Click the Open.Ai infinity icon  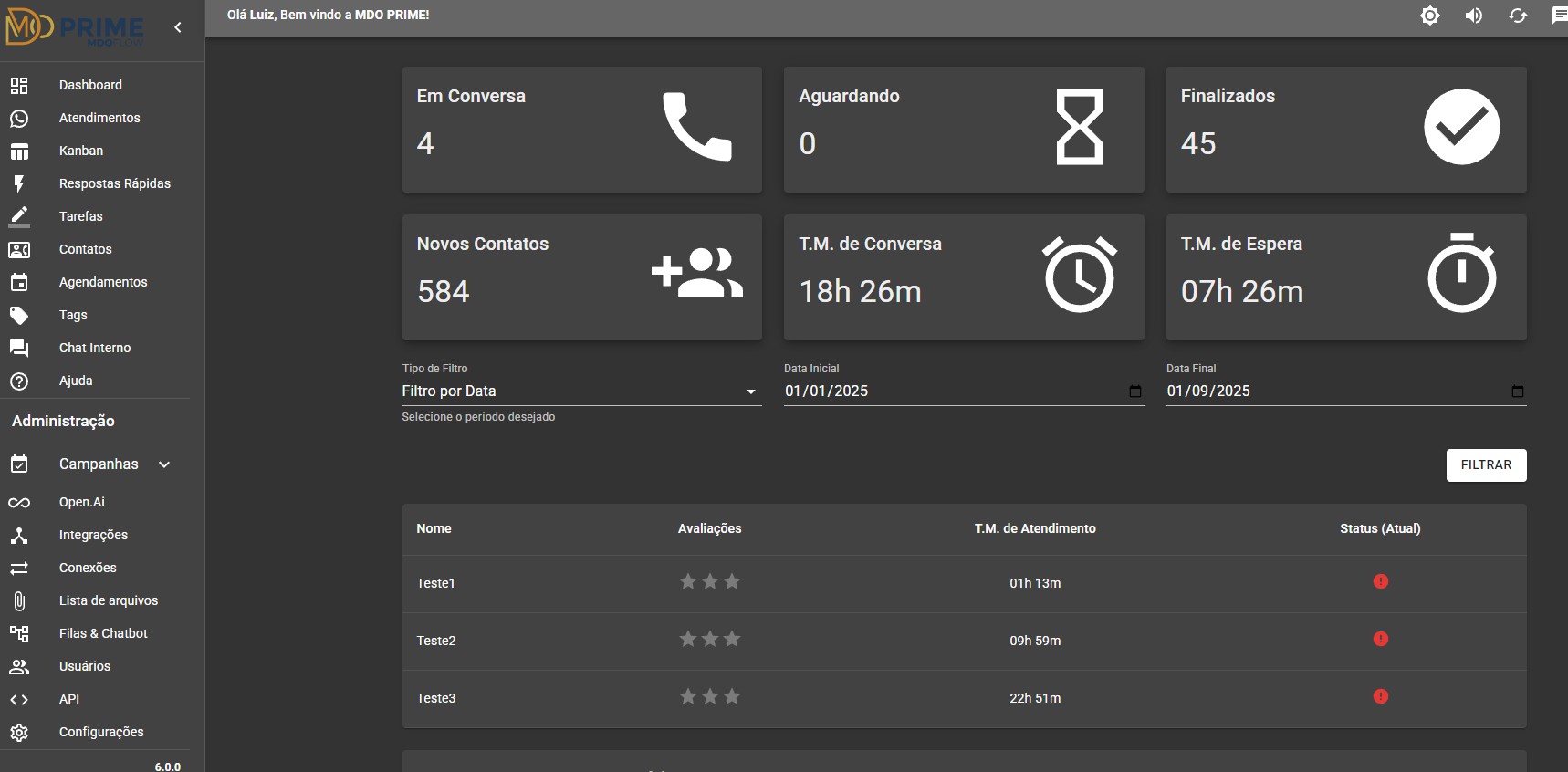click(x=19, y=503)
